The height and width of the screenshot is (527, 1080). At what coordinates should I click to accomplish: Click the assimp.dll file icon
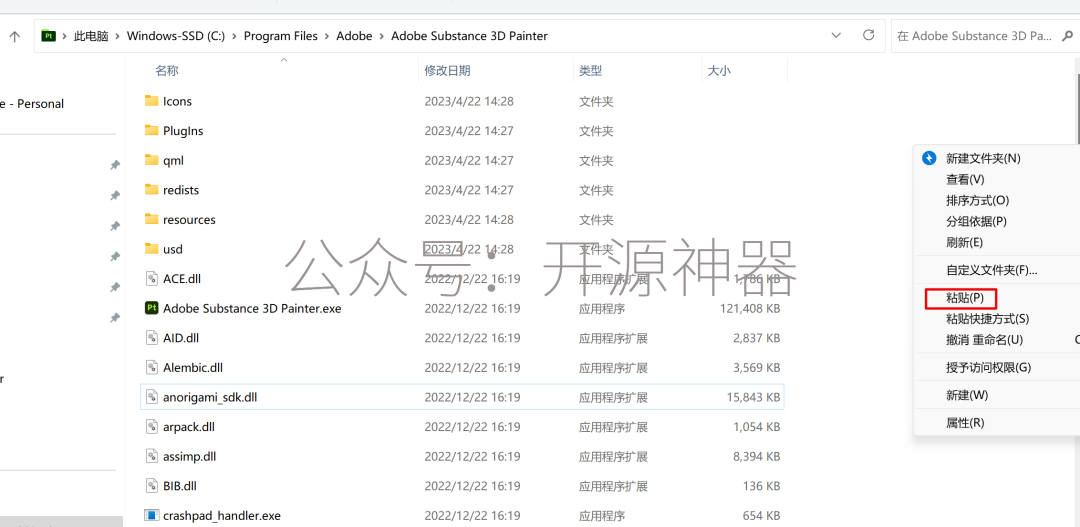(x=152, y=456)
